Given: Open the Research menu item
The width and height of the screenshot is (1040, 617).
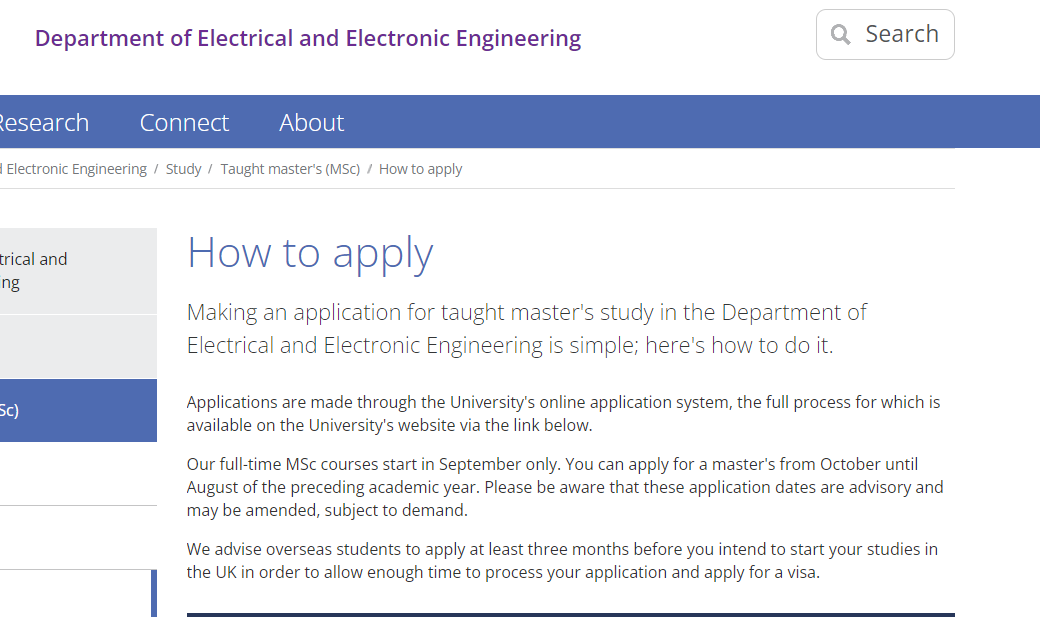Looking at the screenshot, I should tap(44, 123).
